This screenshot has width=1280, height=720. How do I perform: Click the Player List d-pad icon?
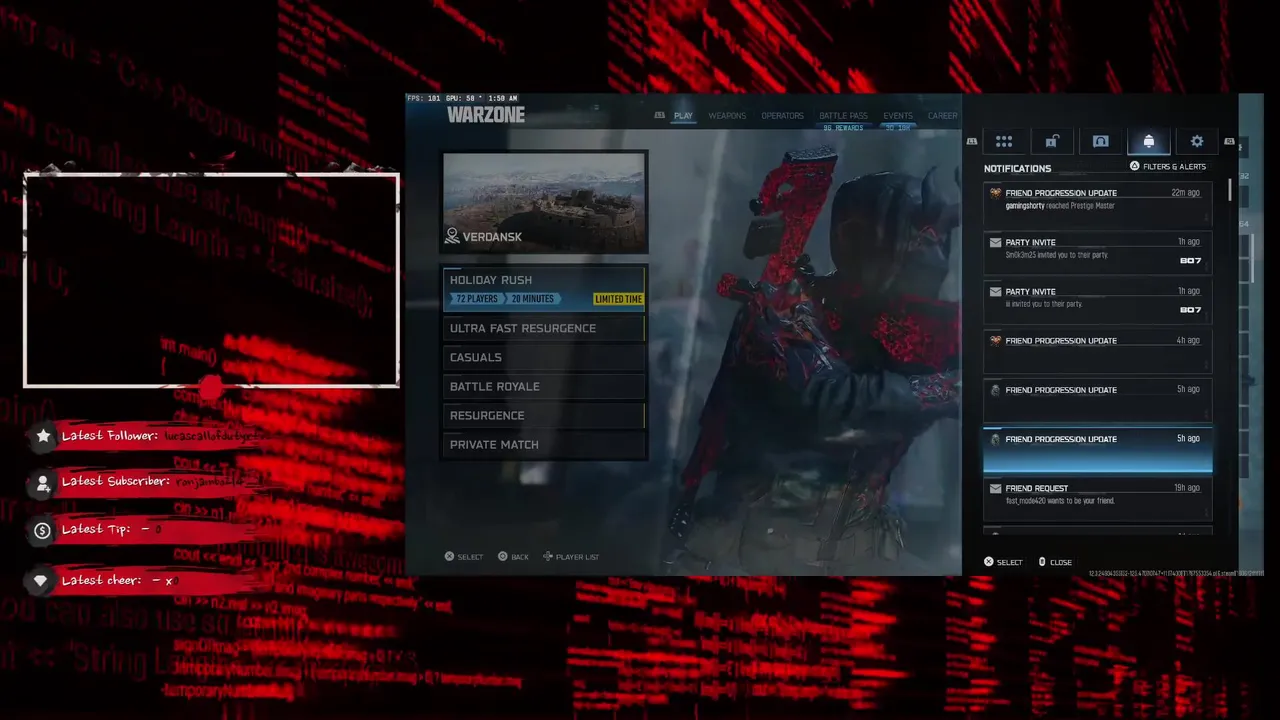pyautogui.click(x=547, y=556)
